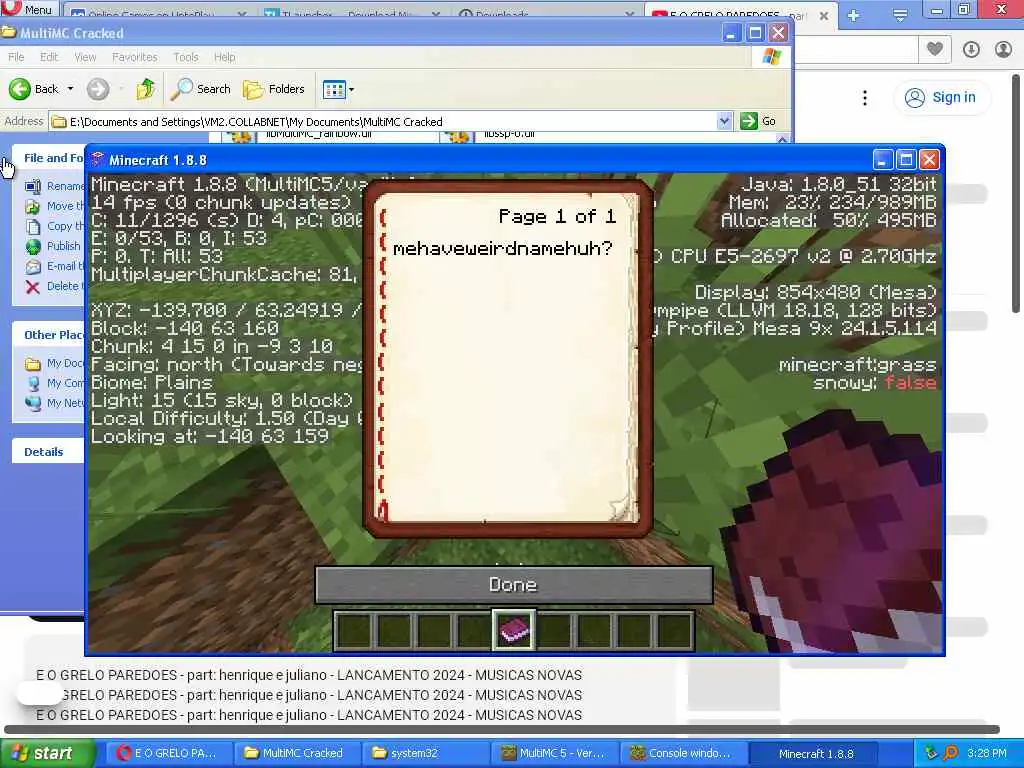The height and width of the screenshot is (768, 1024).
Task: Click the File and Folder Tasks header
Action: 48,158
